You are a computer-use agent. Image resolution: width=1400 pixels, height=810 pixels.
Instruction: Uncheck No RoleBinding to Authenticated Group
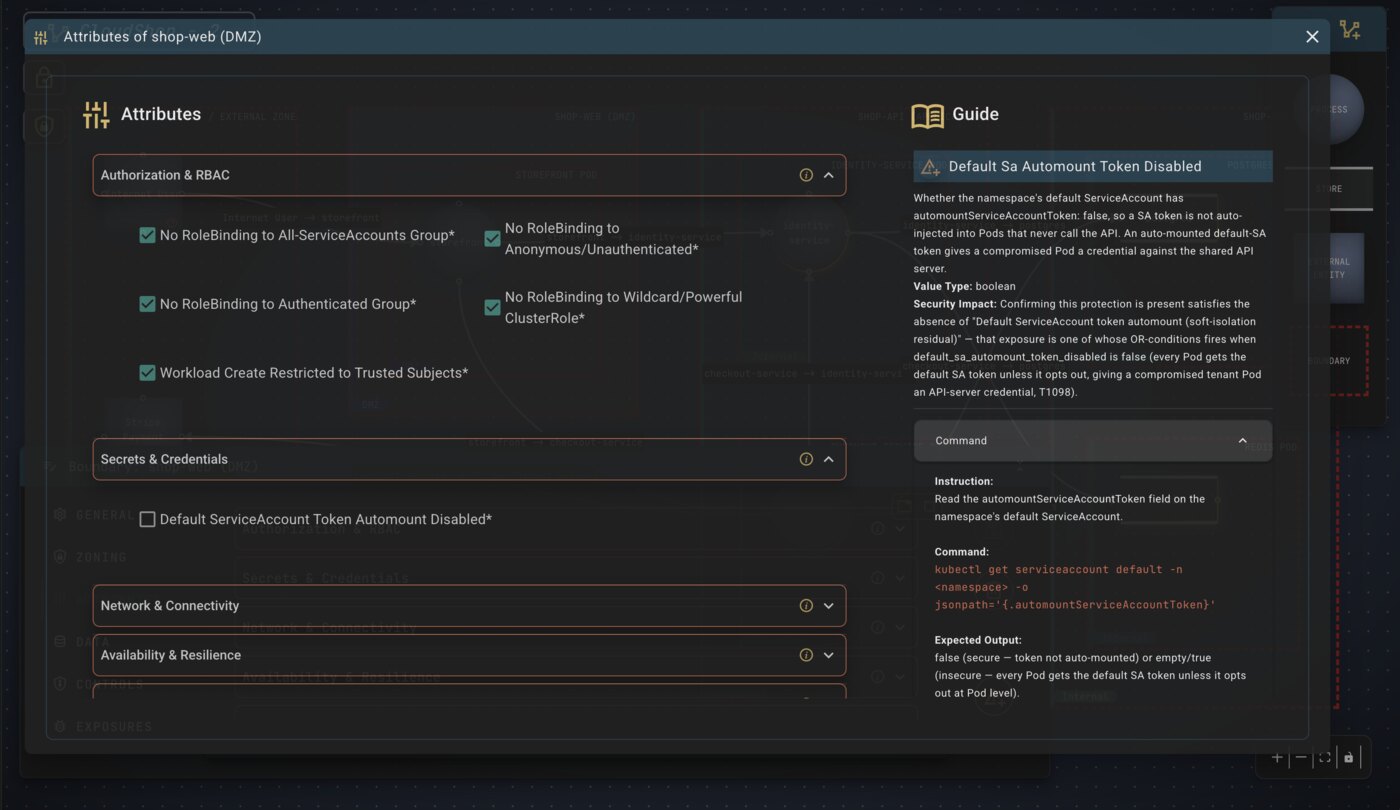(147, 304)
